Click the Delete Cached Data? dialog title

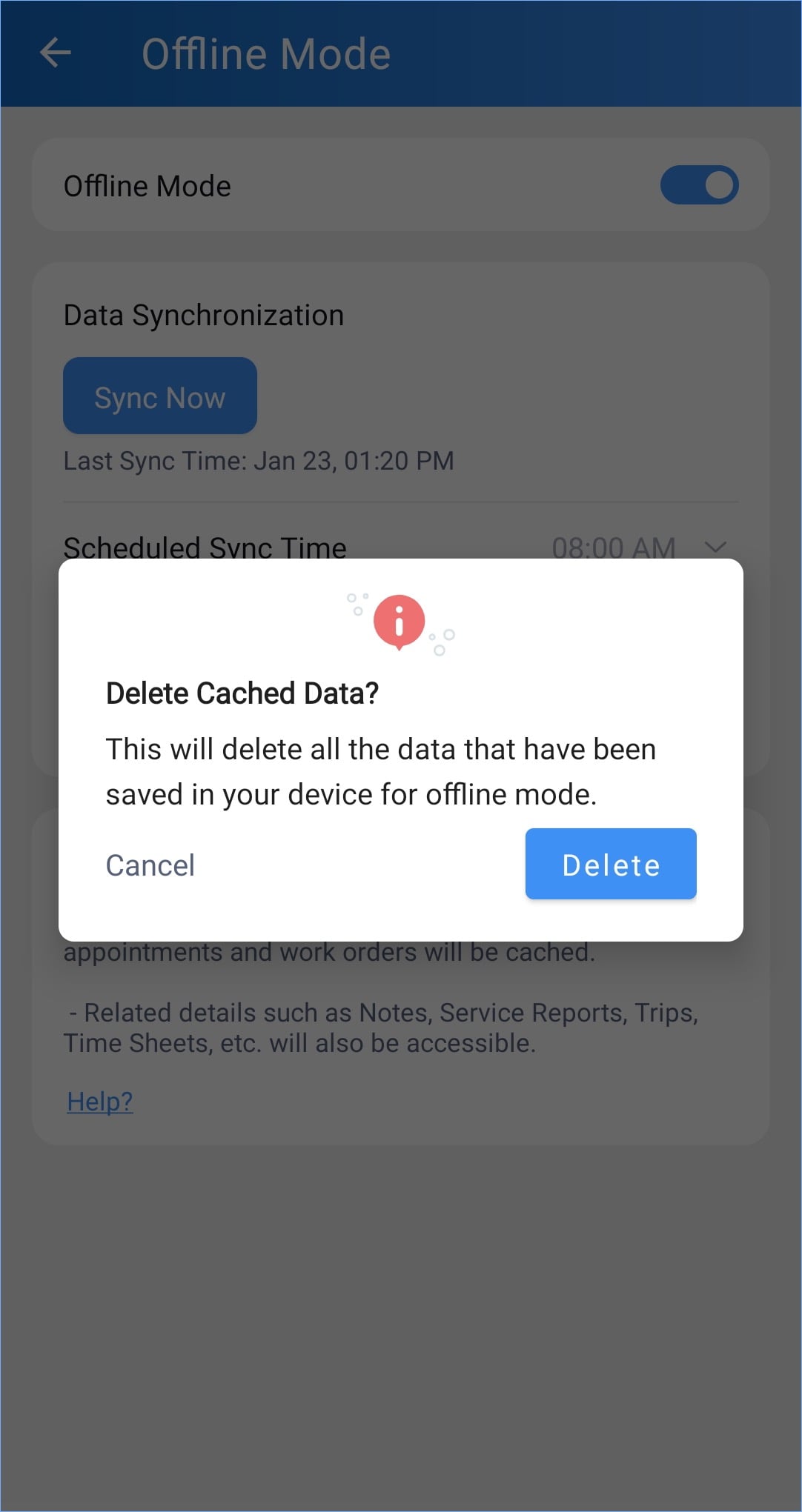coord(242,693)
